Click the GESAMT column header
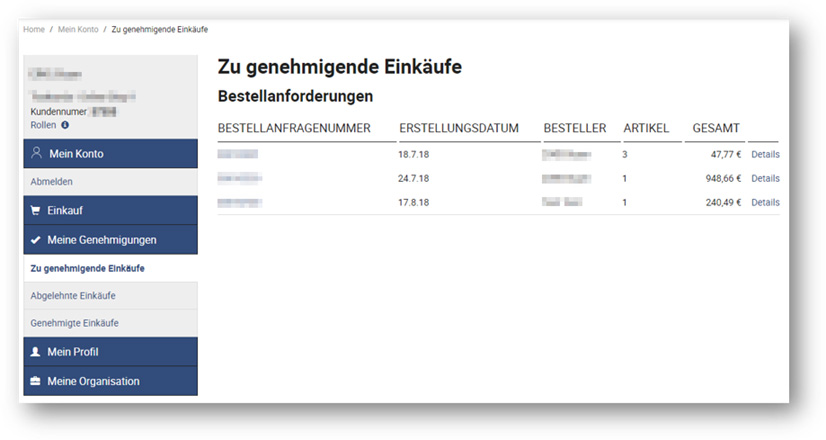826x440 pixels. tap(716, 128)
